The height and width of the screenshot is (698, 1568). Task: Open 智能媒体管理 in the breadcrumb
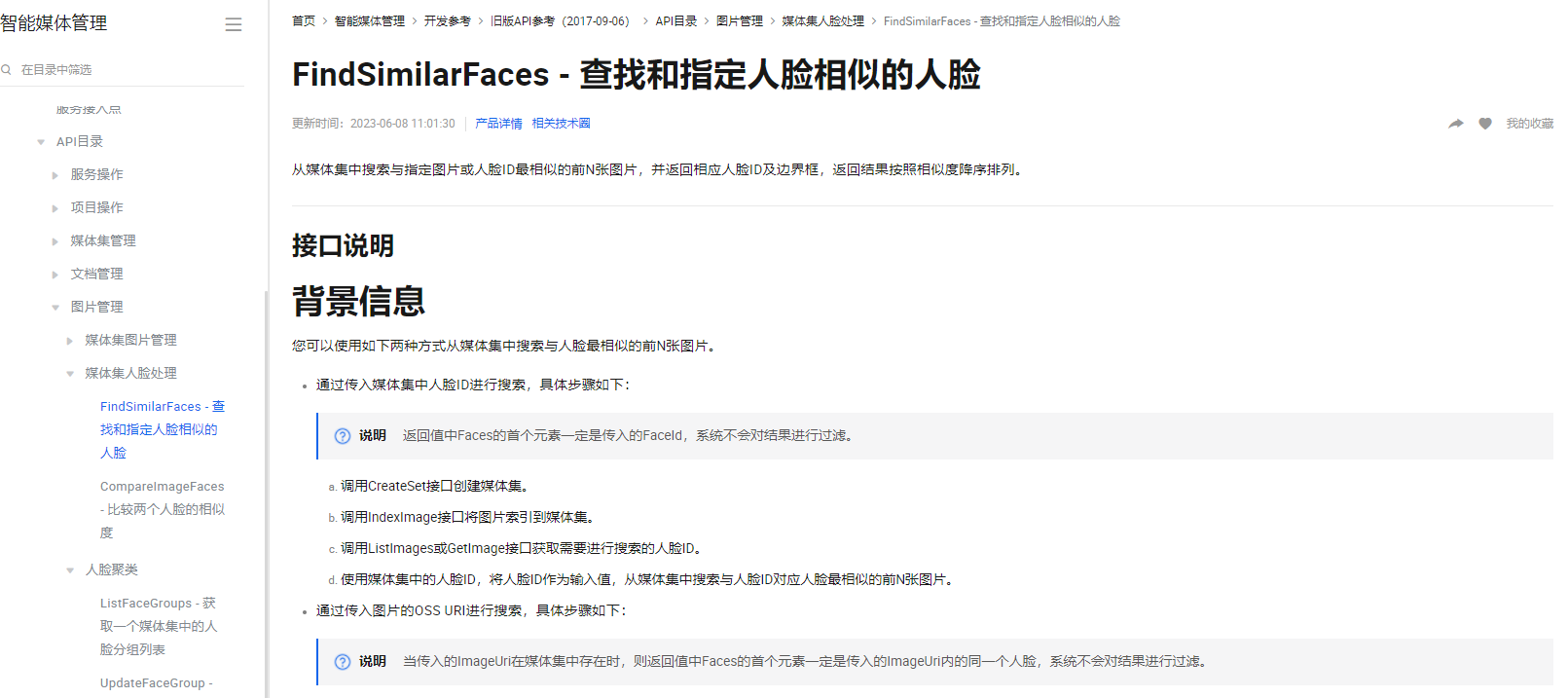coord(370,21)
